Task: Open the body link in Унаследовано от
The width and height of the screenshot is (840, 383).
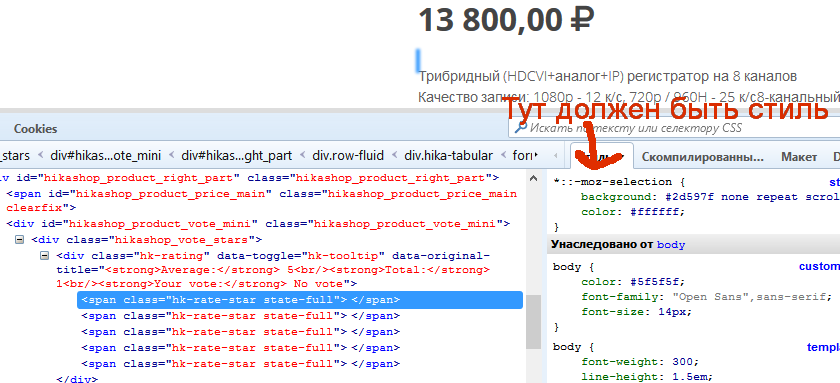Action: (671, 245)
